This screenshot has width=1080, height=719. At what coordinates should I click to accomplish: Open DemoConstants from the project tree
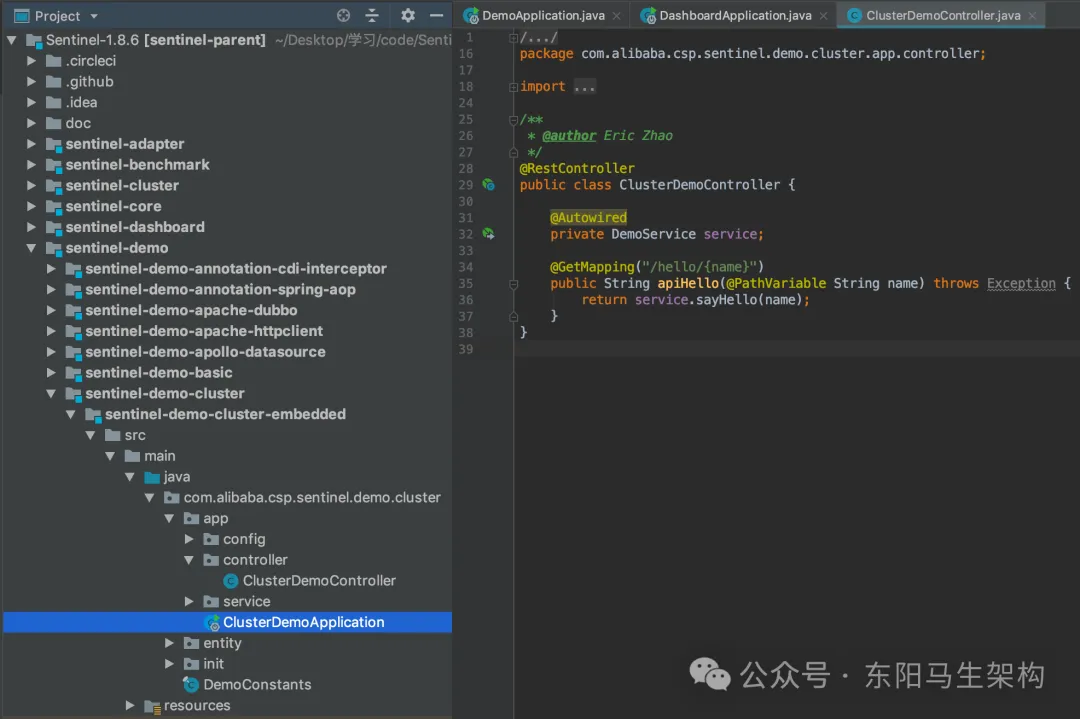256,685
